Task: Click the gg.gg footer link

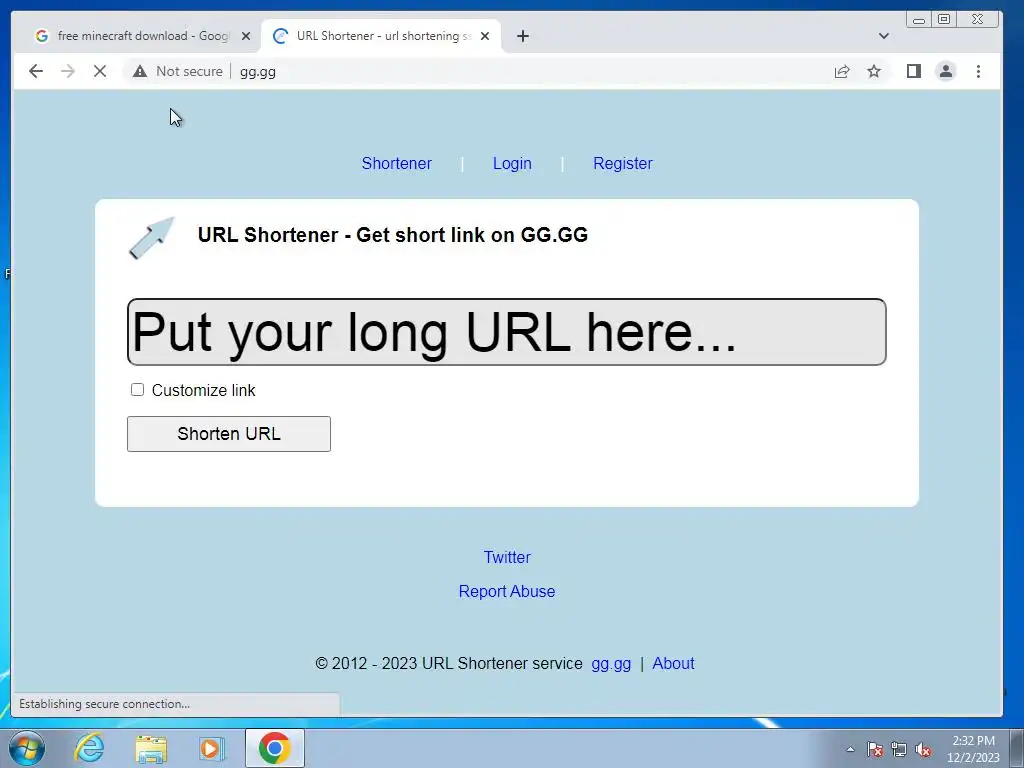Action: click(x=611, y=664)
